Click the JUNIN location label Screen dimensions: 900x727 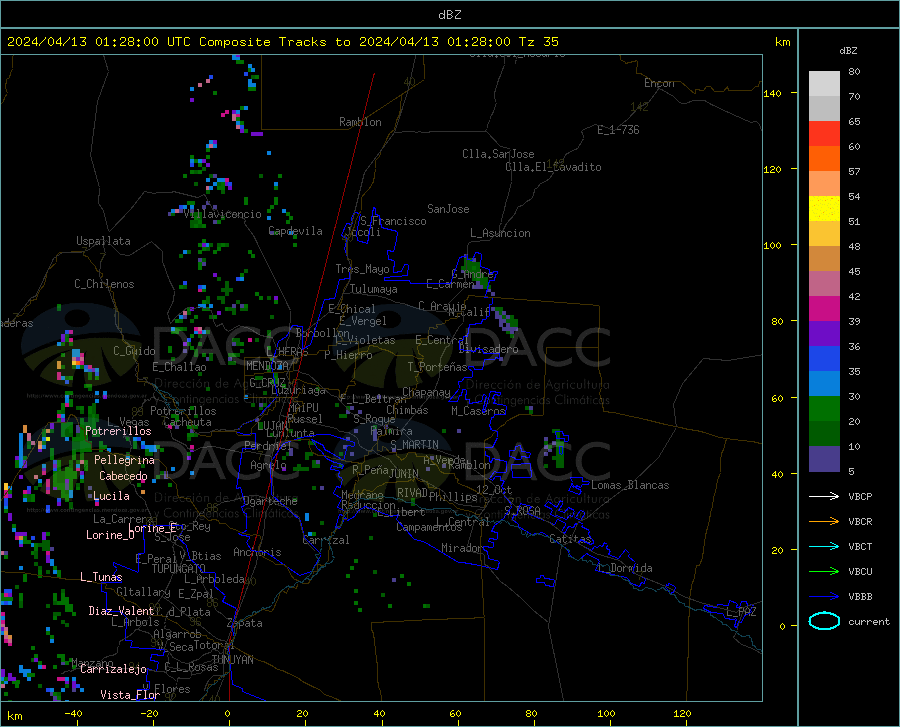tap(404, 473)
